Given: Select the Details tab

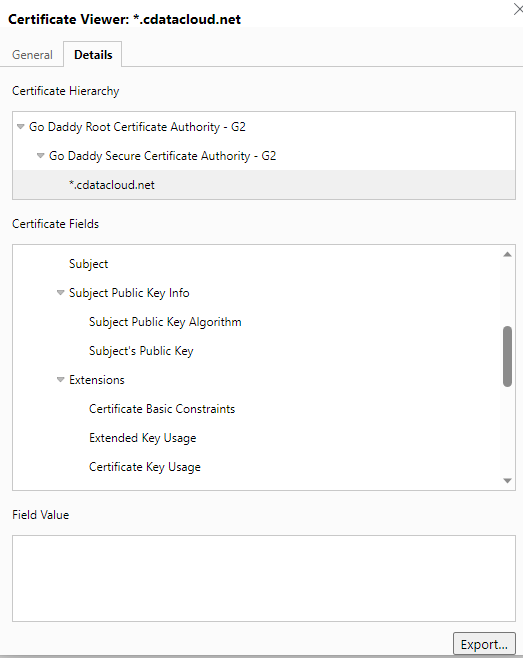Looking at the screenshot, I should click(93, 55).
